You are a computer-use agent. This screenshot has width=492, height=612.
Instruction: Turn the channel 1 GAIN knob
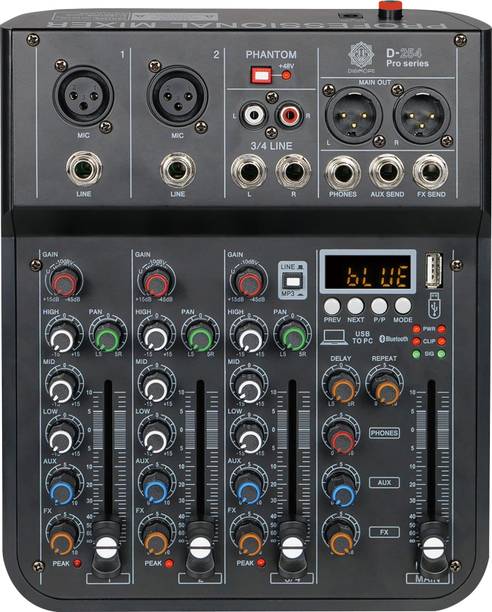pos(65,283)
